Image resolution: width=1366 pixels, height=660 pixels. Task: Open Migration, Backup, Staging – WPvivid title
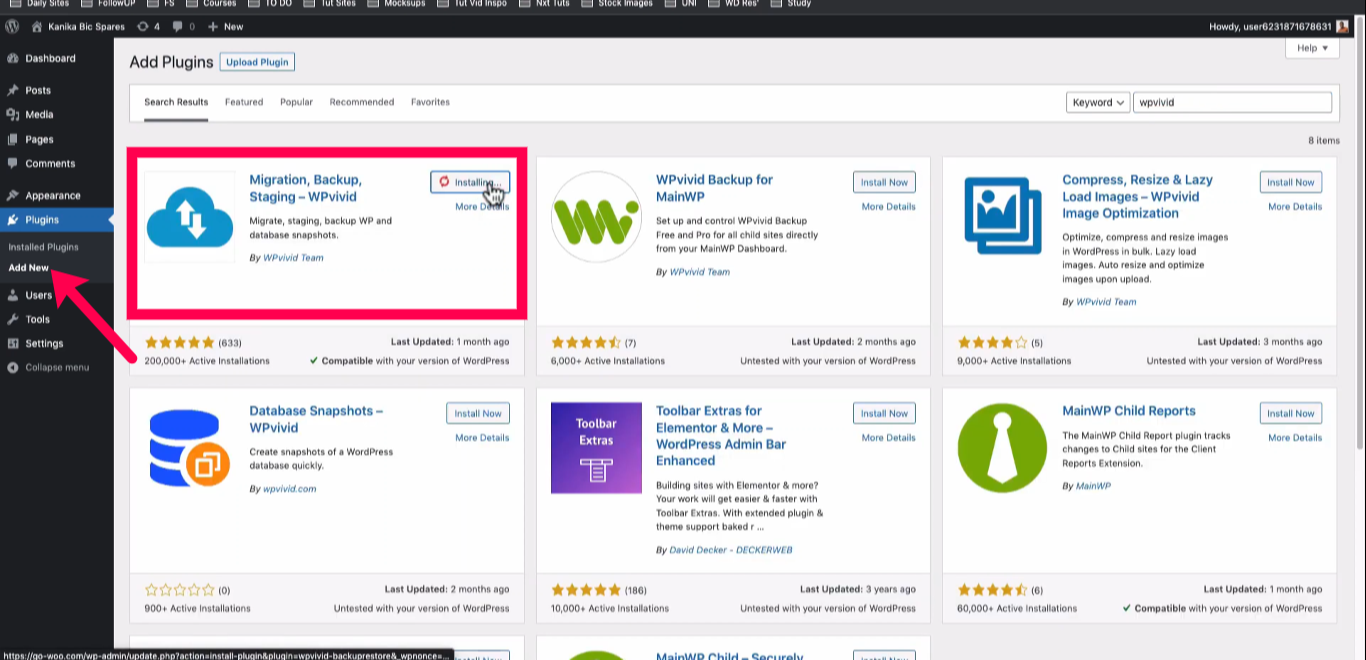click(305, 188)
